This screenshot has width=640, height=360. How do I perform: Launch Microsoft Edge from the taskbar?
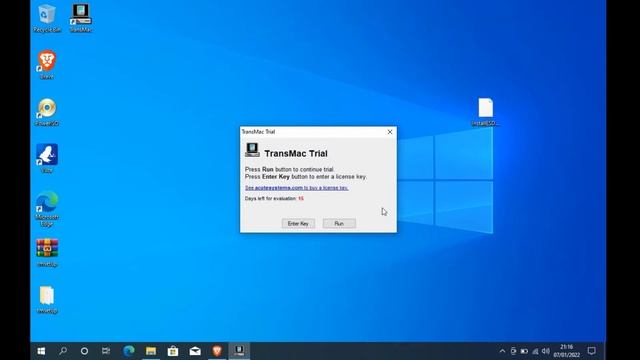129,351
